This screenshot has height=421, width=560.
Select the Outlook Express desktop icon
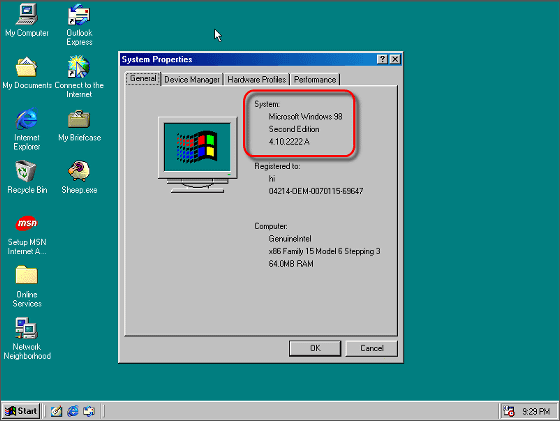(79, 25)
